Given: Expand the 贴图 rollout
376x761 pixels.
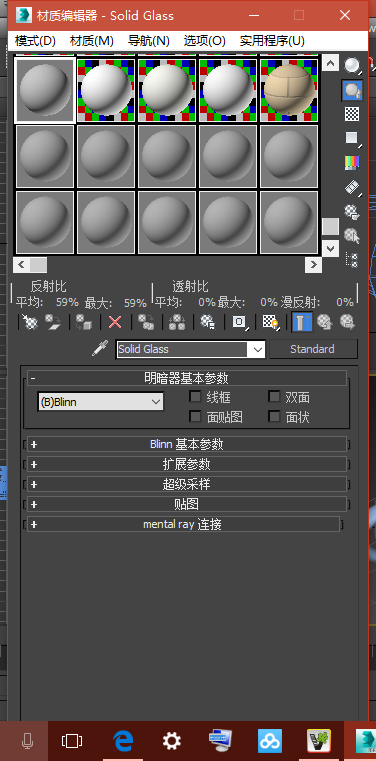Looking at the screenshot, I should point(187,504).
